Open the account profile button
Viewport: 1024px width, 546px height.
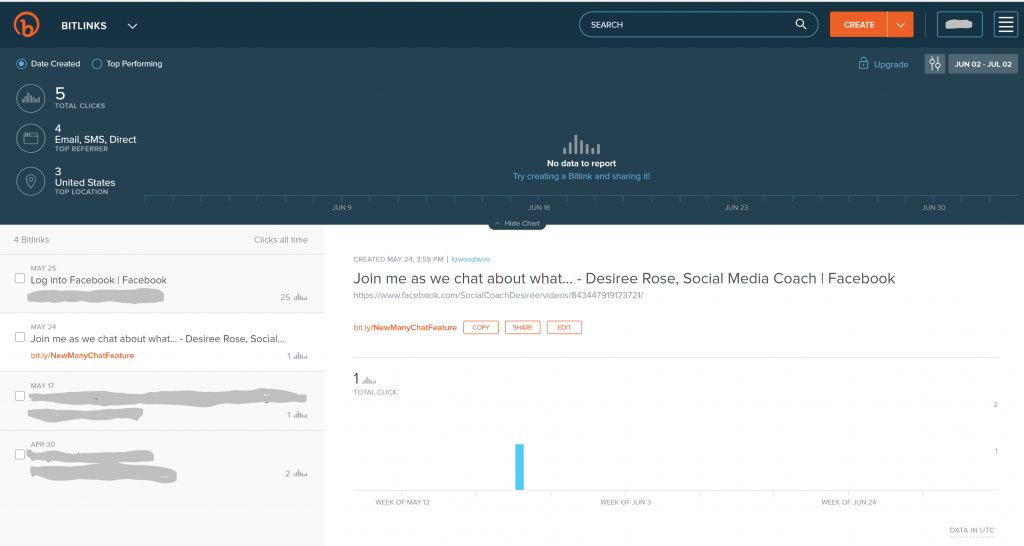click(x=959, y=25)
